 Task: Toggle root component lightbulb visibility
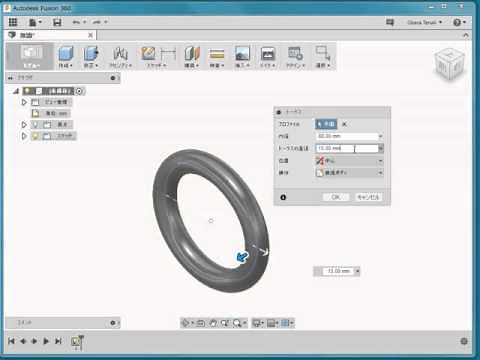point(28,91)
